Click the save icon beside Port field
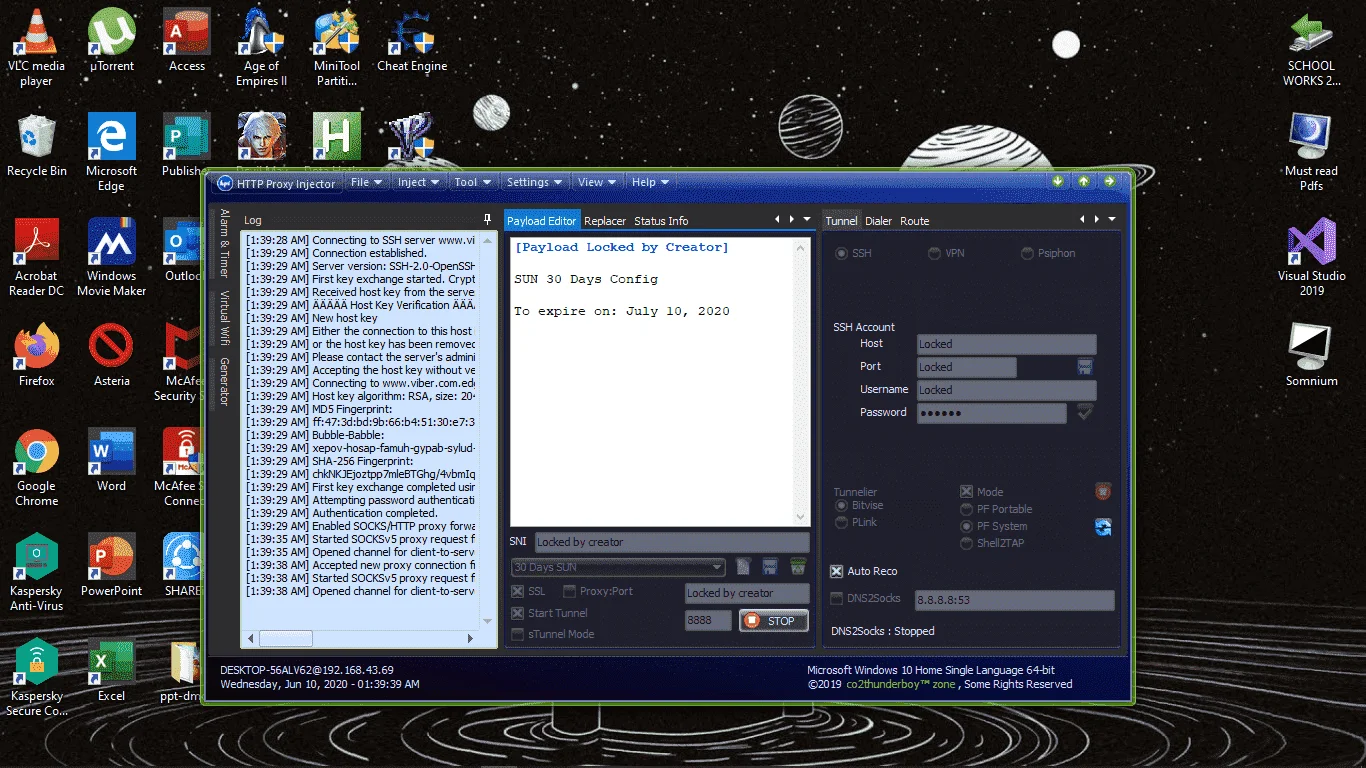The height and width of the screenshot is (768, 1366). pyautogui.click(x=1085, y=367)
